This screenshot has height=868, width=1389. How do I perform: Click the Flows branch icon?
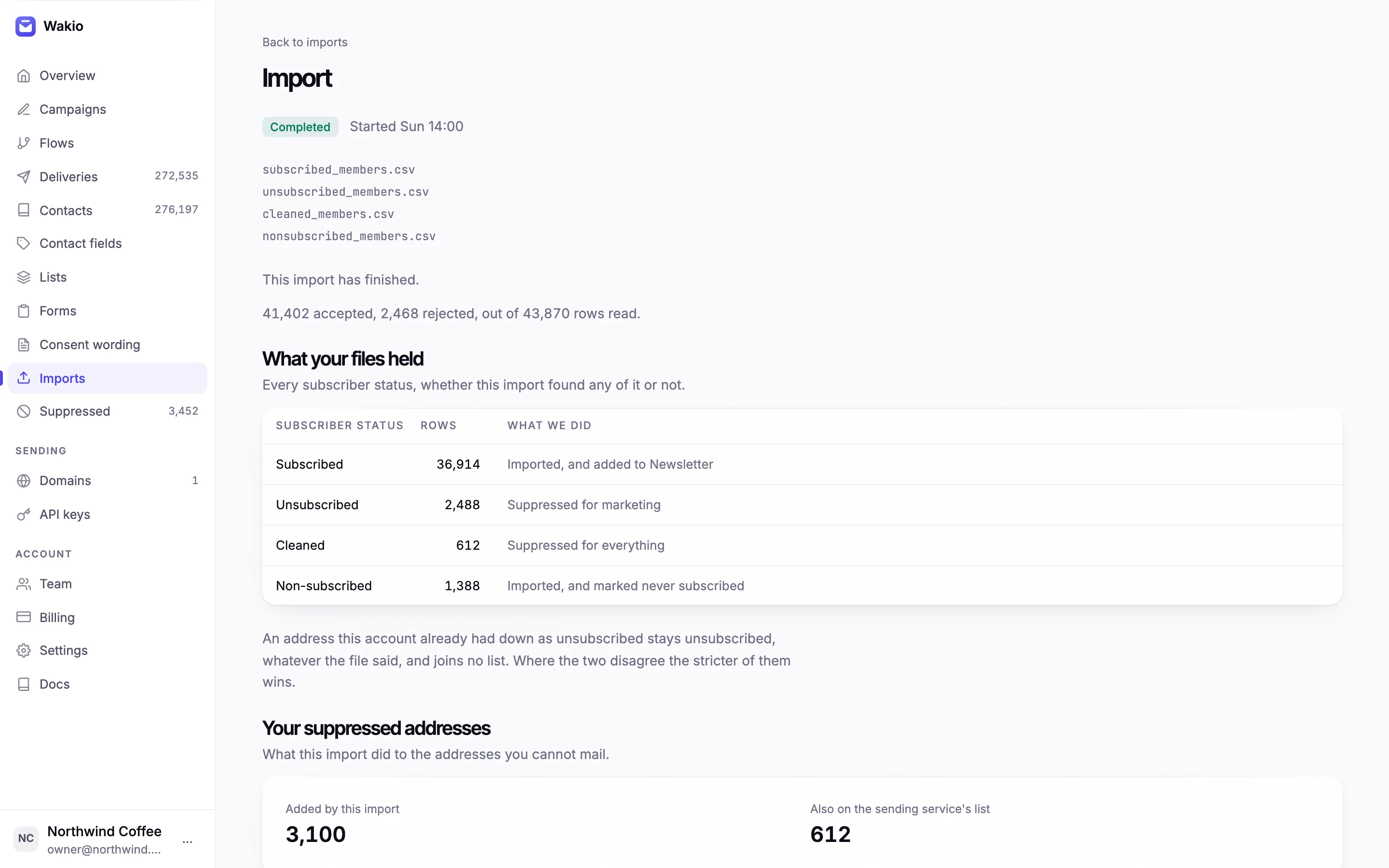click(x=24, y=143)
